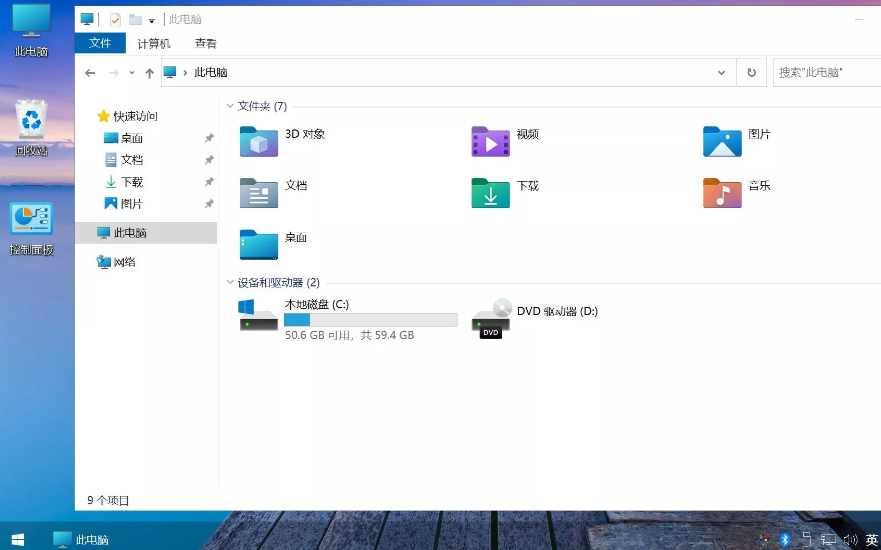Screen dimensions: 881x550
Task: Open the DVD 驱动器 (D:) drive
Action: [491, 319]
